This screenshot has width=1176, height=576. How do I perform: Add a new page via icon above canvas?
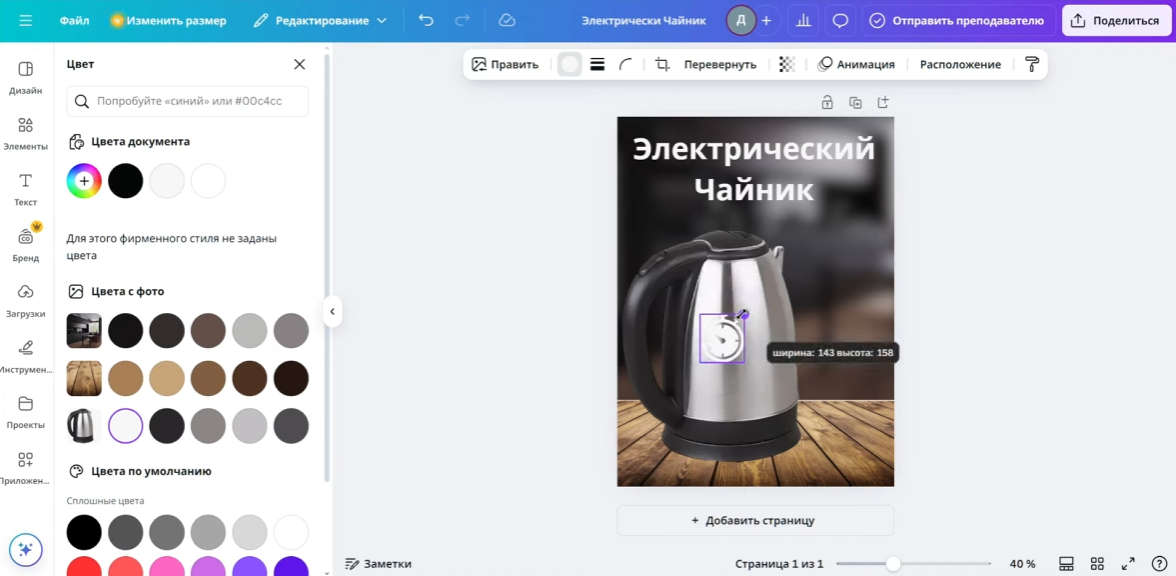(x=883, y=102)
